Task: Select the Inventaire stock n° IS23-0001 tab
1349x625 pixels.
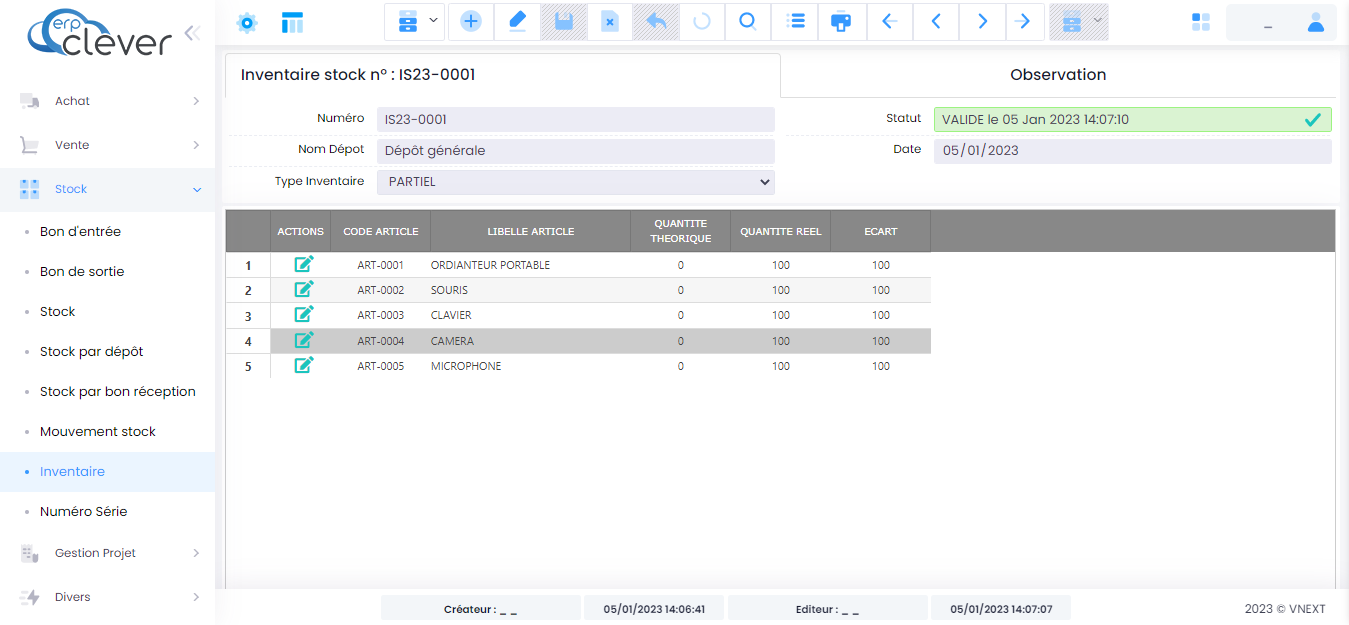Action: click(502, 75)
